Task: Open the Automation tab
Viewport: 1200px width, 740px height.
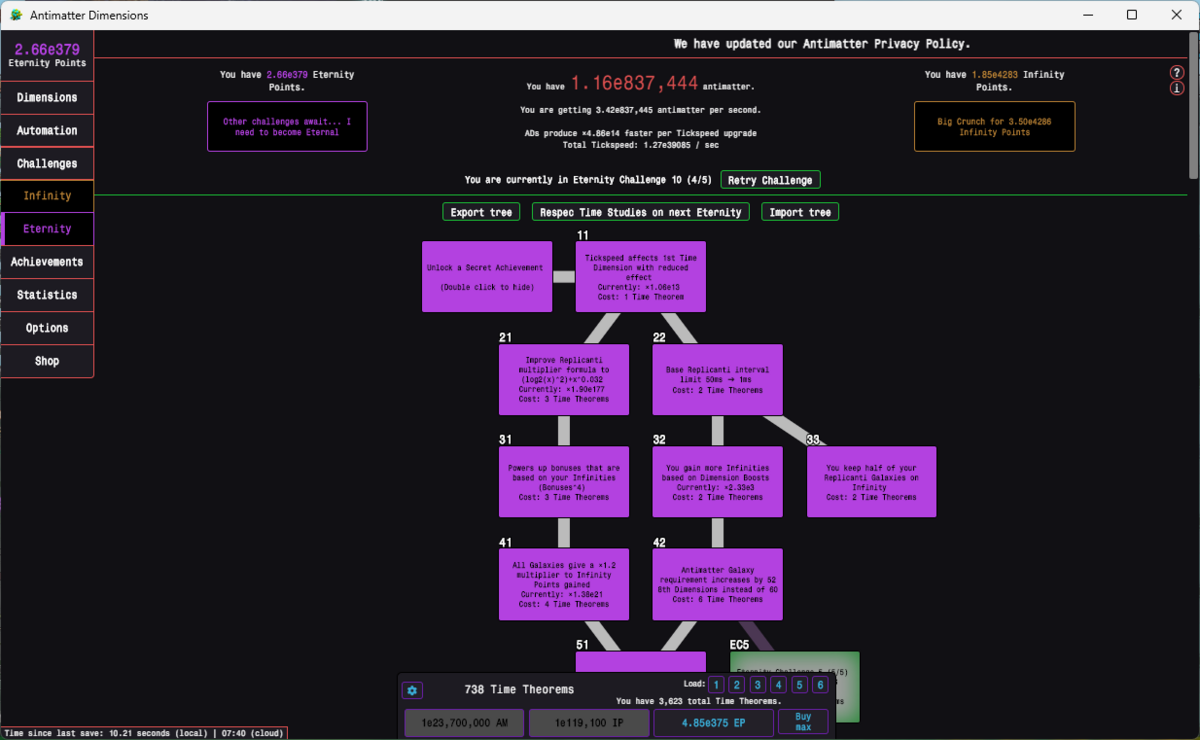Action: [47, 130]
